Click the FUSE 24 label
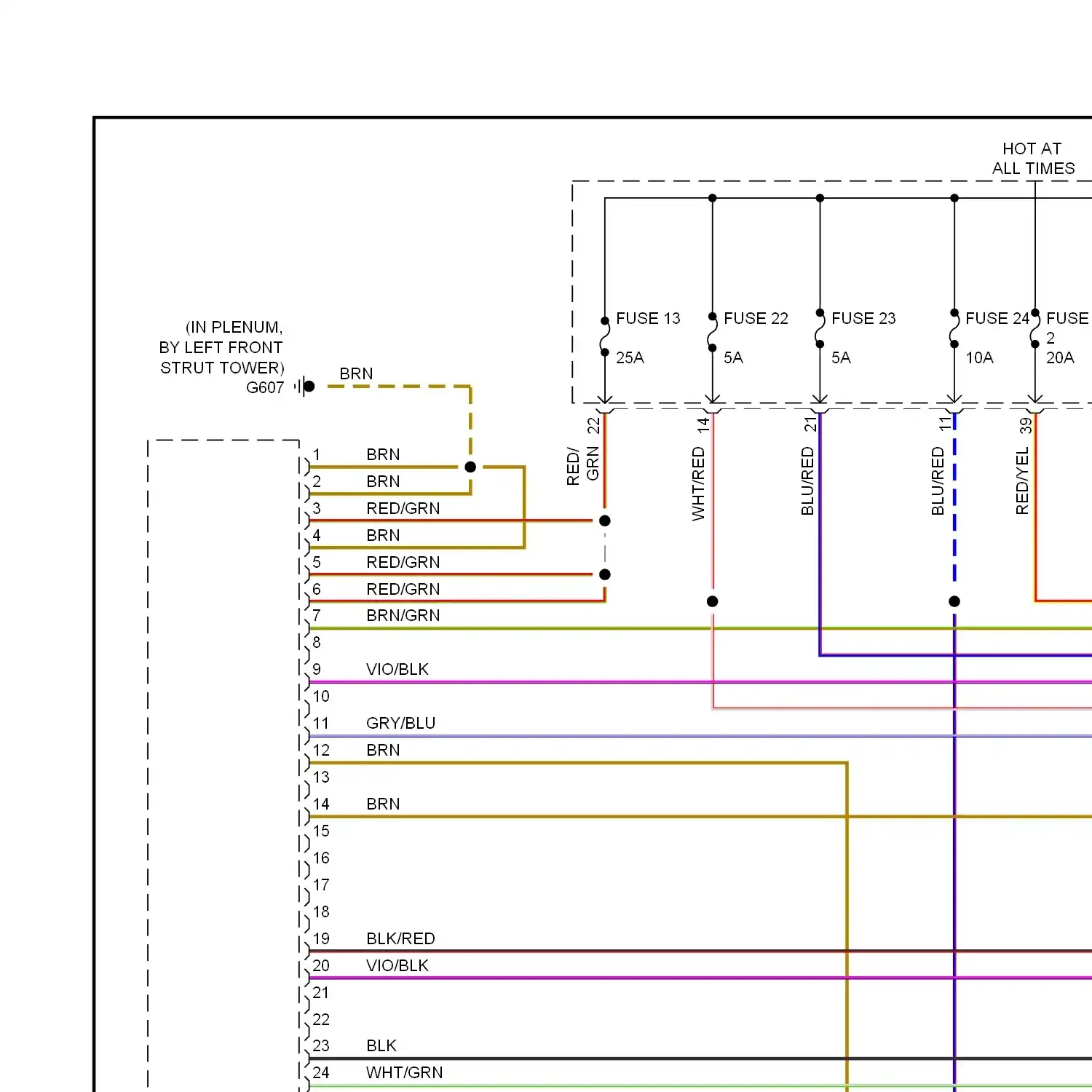The height and width of the screenshot is (1092, 1092). (997, 318)
